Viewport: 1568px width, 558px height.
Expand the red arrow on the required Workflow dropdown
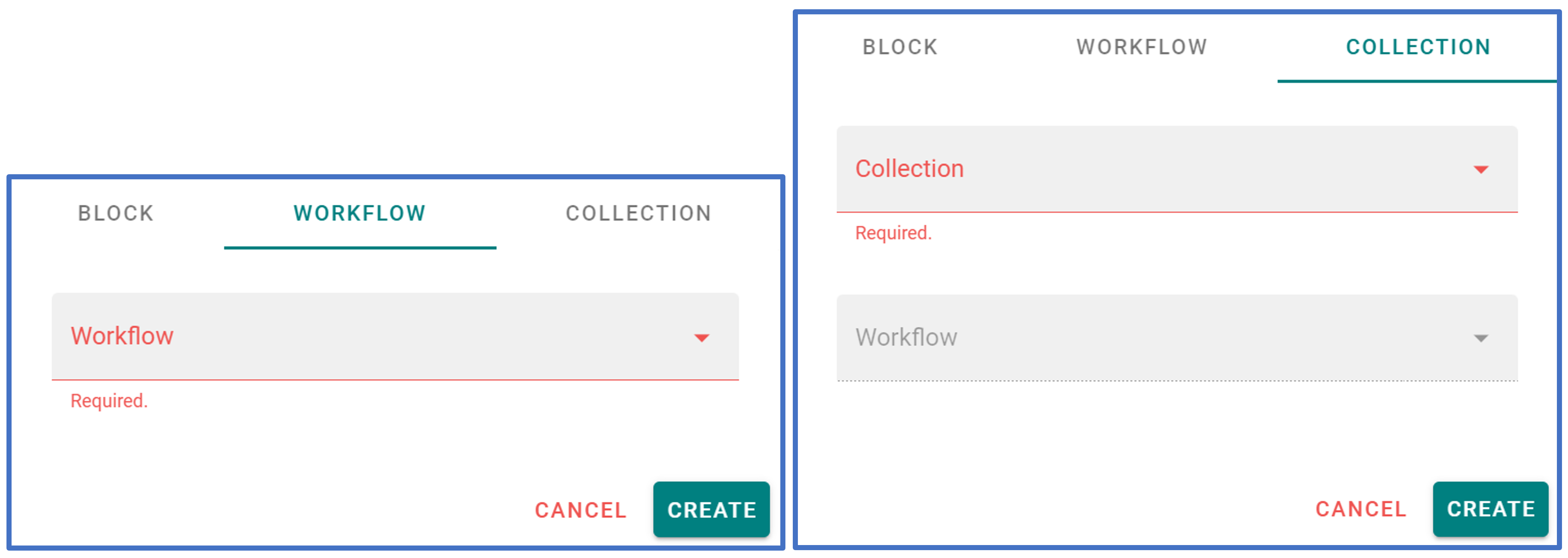click(701, 338)
